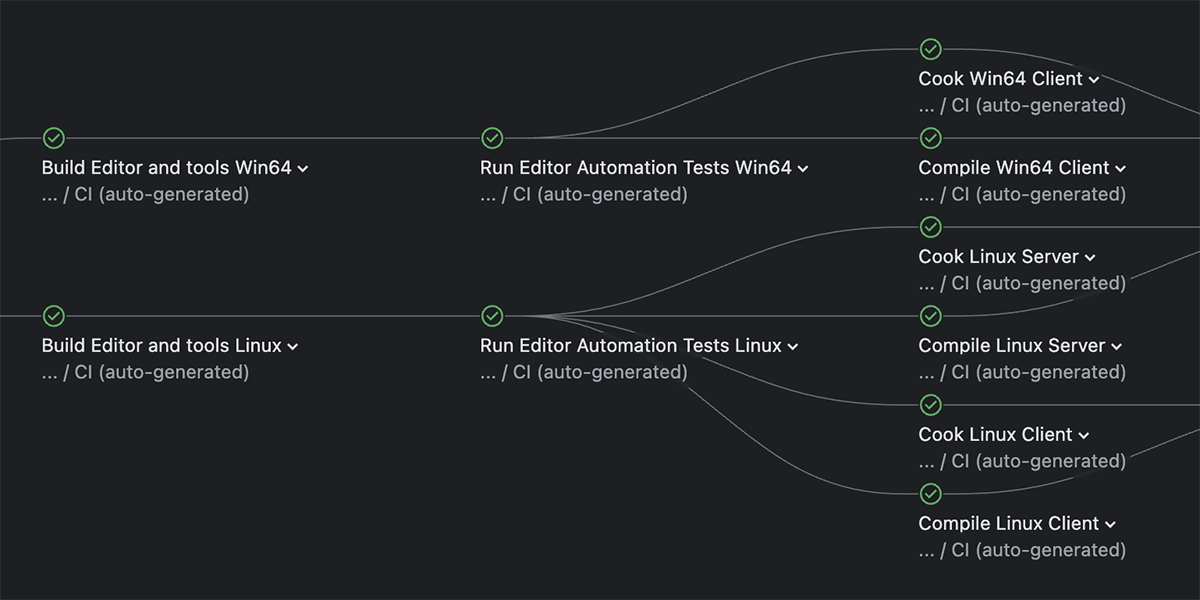Viewport: 1200px width, 600px height.
Task: Click the check icon above Compile Linux Server
Action: pyautogui.click(x=930, y=316)
